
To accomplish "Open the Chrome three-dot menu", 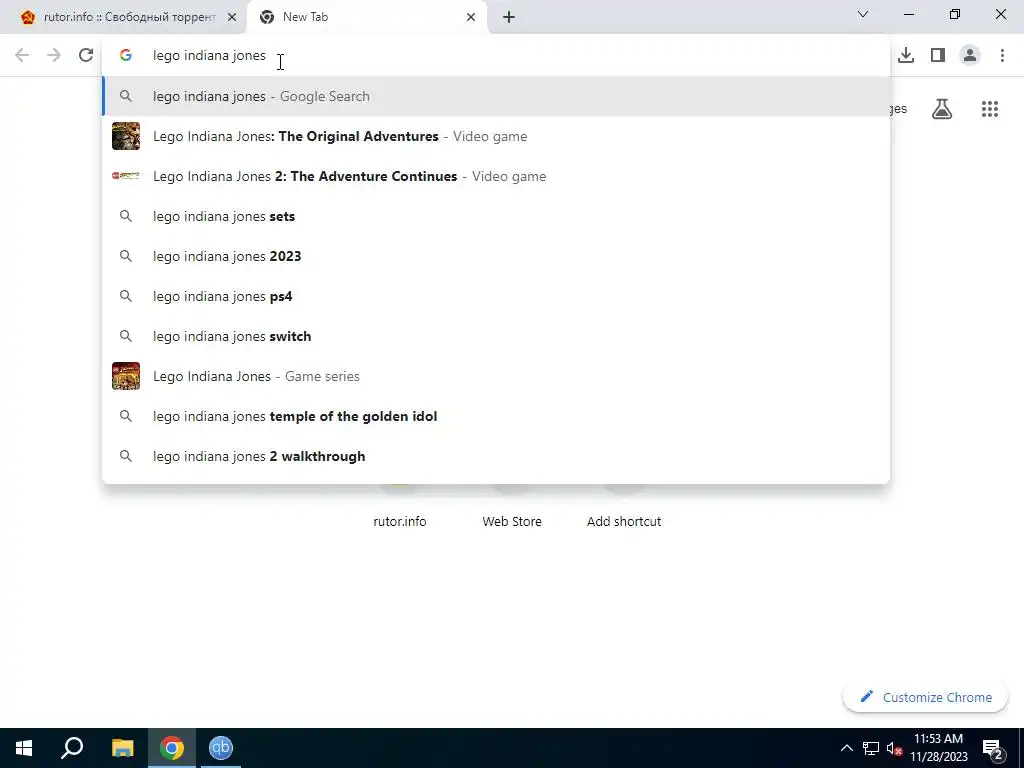I will click(1002, 56).
